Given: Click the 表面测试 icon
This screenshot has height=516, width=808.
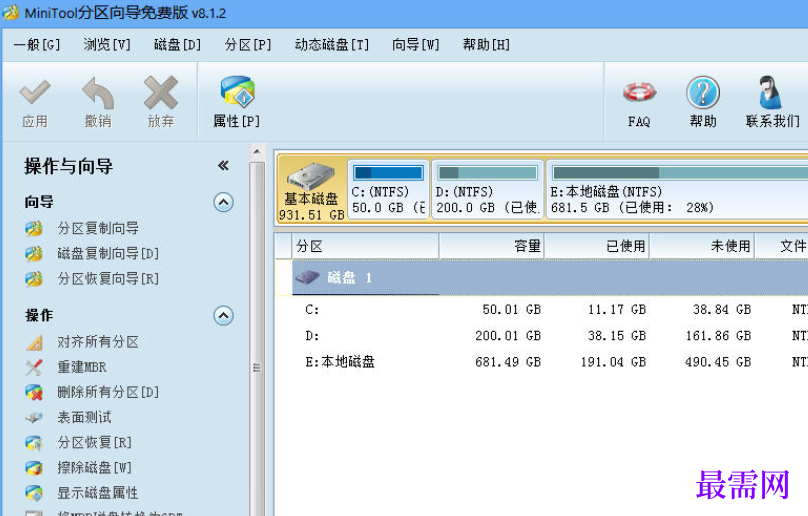Looking at the screenshot, I should (34, 418).
